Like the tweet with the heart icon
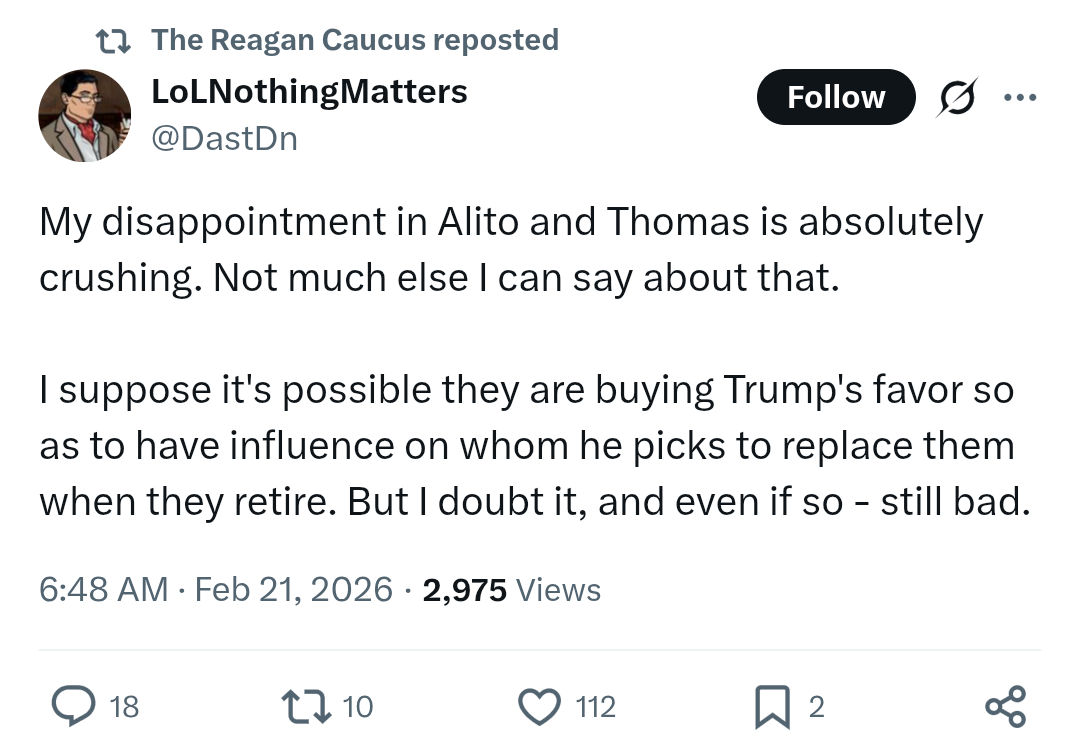Image resolution: width=1080 pixels, height=746 pixels. (540, 706)
